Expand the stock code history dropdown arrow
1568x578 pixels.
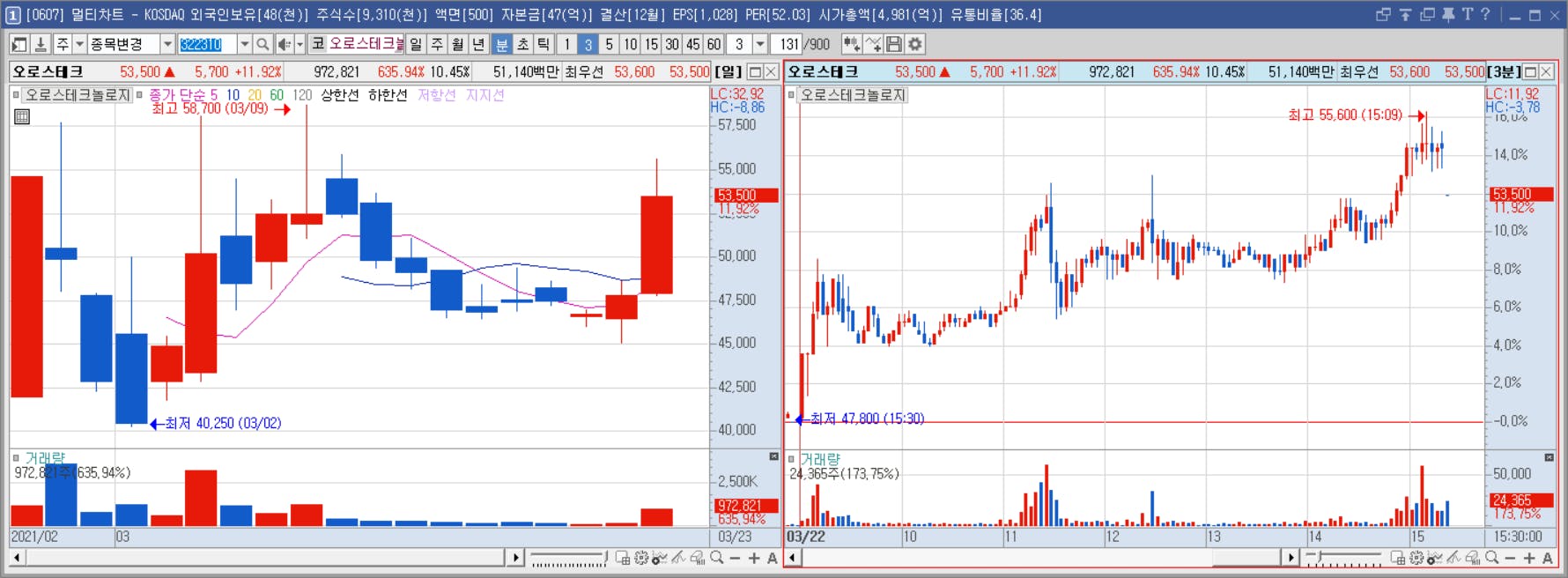245,44
